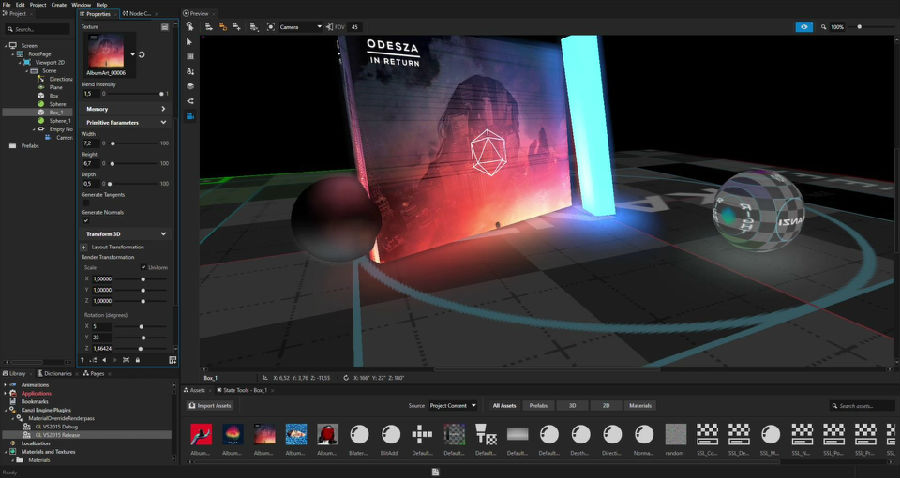Click the rotate-back arrow tool in preview sidebar

click(190, 101)
